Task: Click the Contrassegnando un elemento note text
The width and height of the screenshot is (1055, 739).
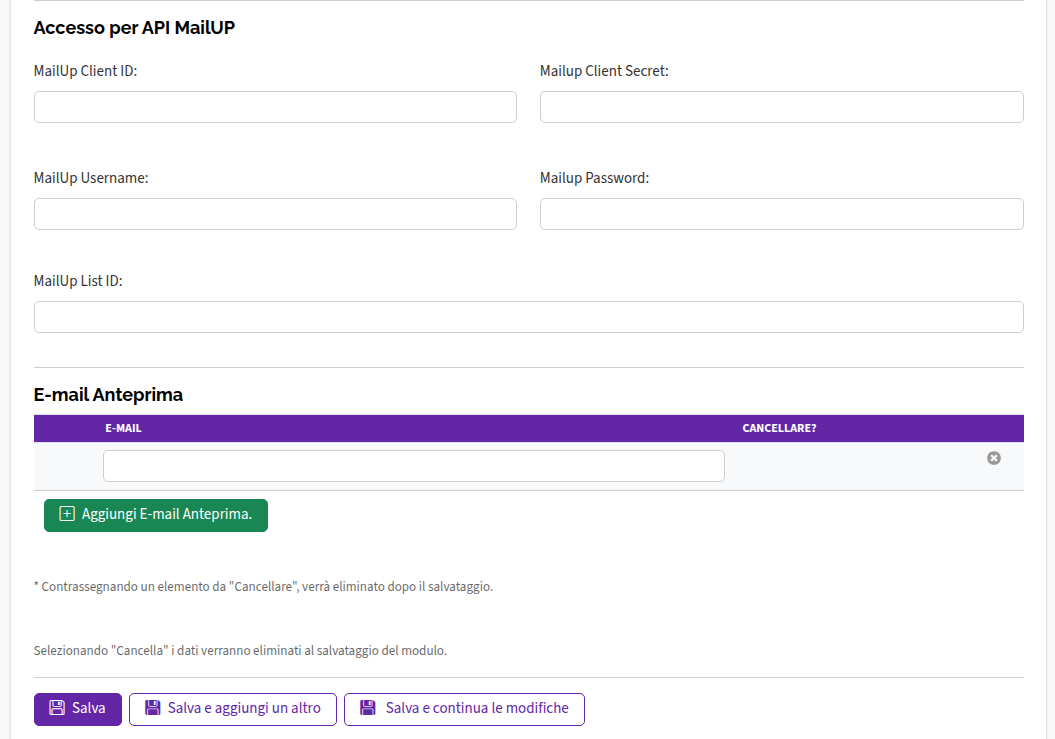Action: click(263, 586)
